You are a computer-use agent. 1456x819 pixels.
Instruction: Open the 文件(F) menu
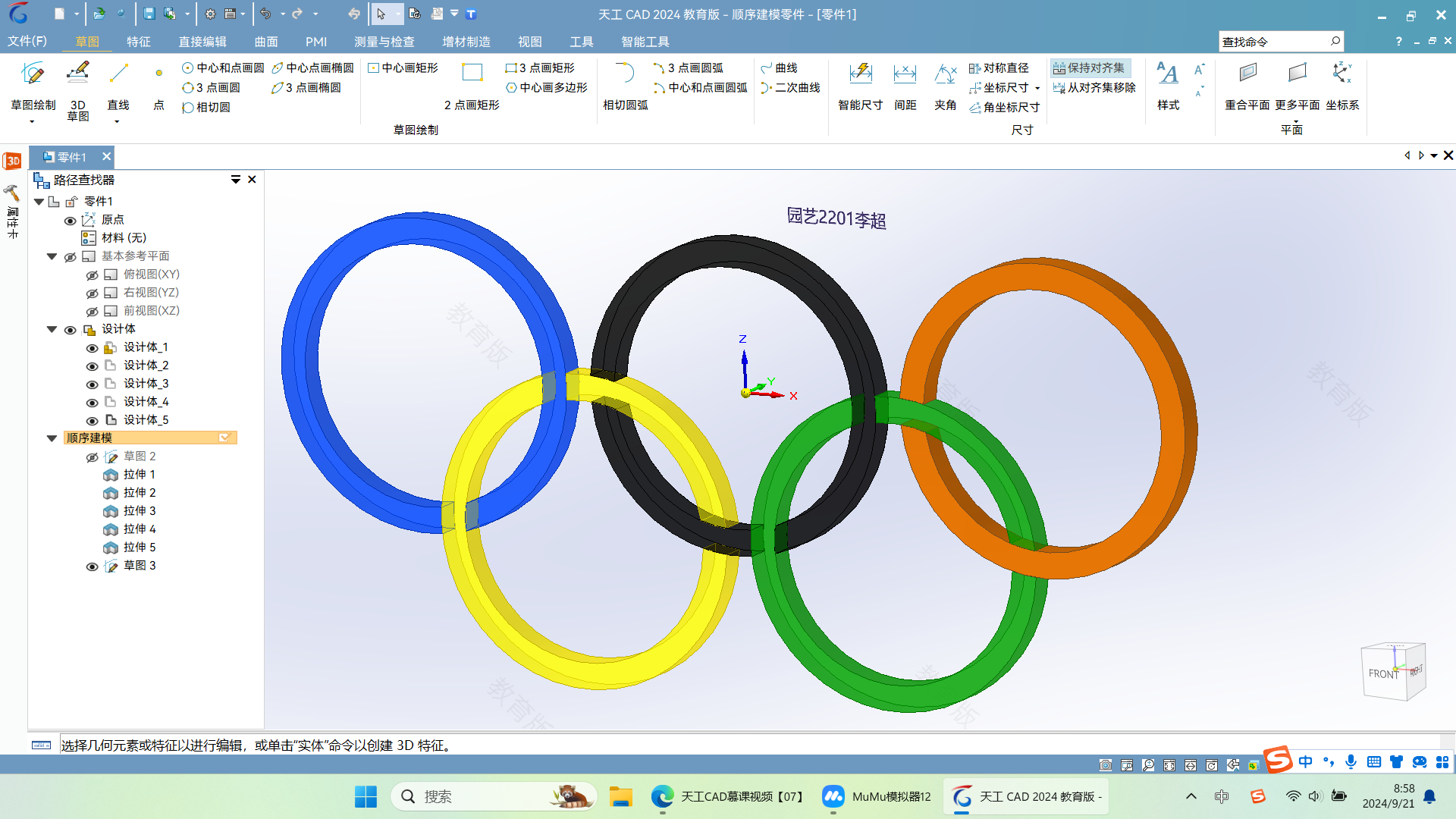click(27, 41)
